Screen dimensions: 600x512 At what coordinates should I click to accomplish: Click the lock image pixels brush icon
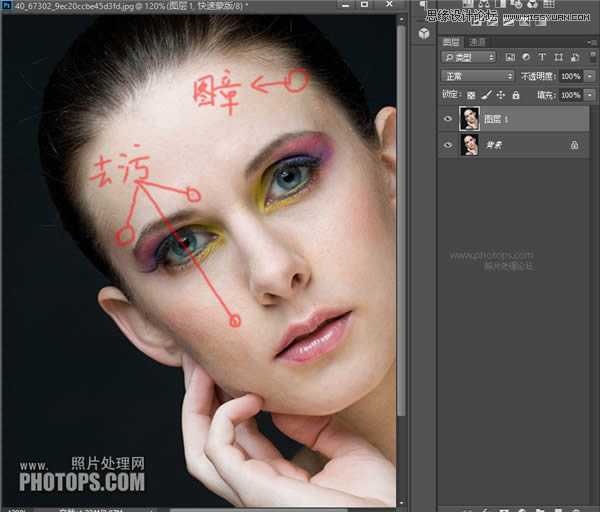[486, 95]
